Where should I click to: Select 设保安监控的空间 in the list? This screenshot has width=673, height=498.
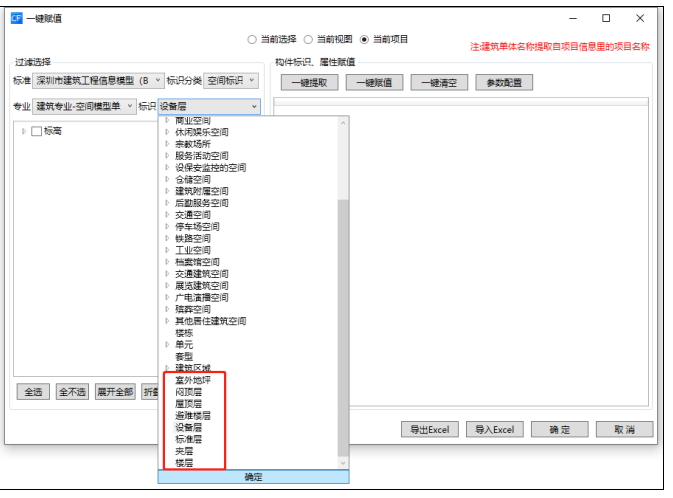[x=210, y=167]
